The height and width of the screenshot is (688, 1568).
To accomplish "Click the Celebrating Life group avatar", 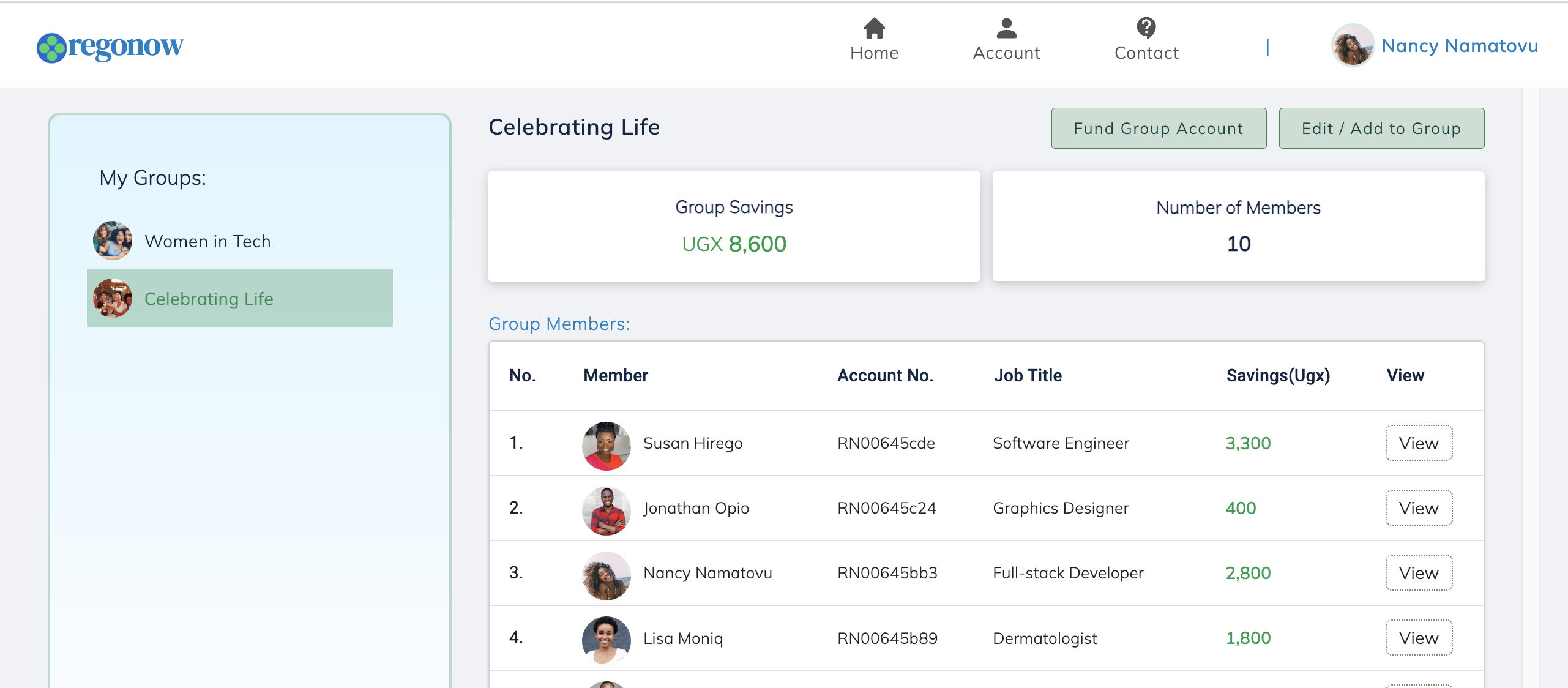I will pyautogui.click(x=113, y=298).
